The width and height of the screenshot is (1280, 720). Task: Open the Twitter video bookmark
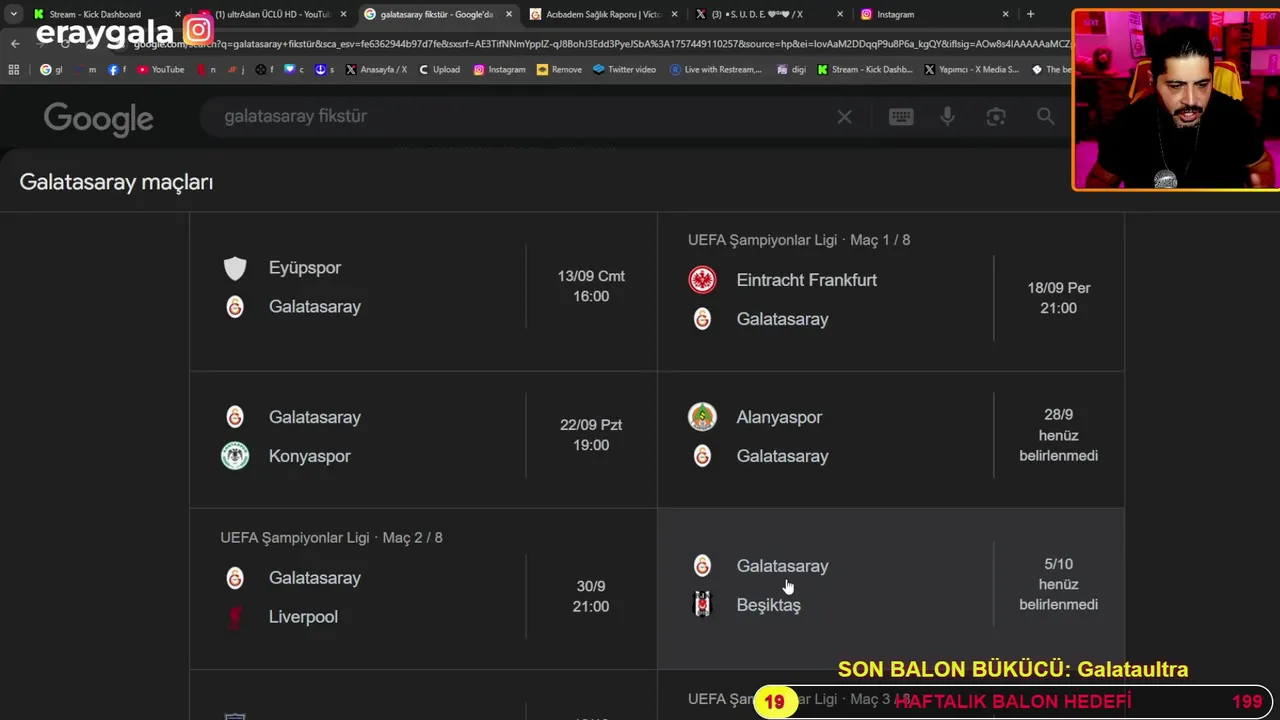[624, 69]
